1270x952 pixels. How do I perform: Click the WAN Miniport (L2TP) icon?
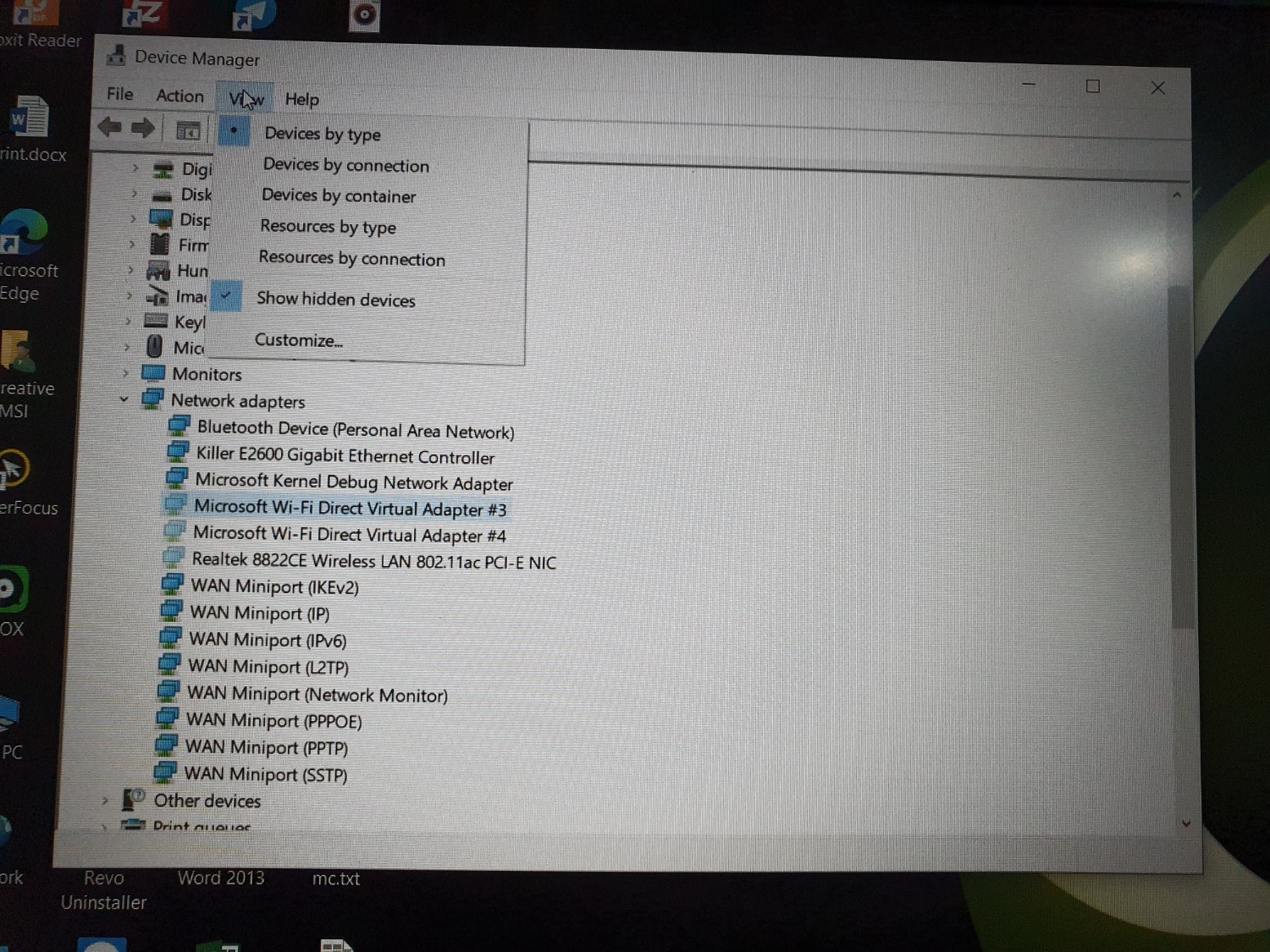pos(170,664)
